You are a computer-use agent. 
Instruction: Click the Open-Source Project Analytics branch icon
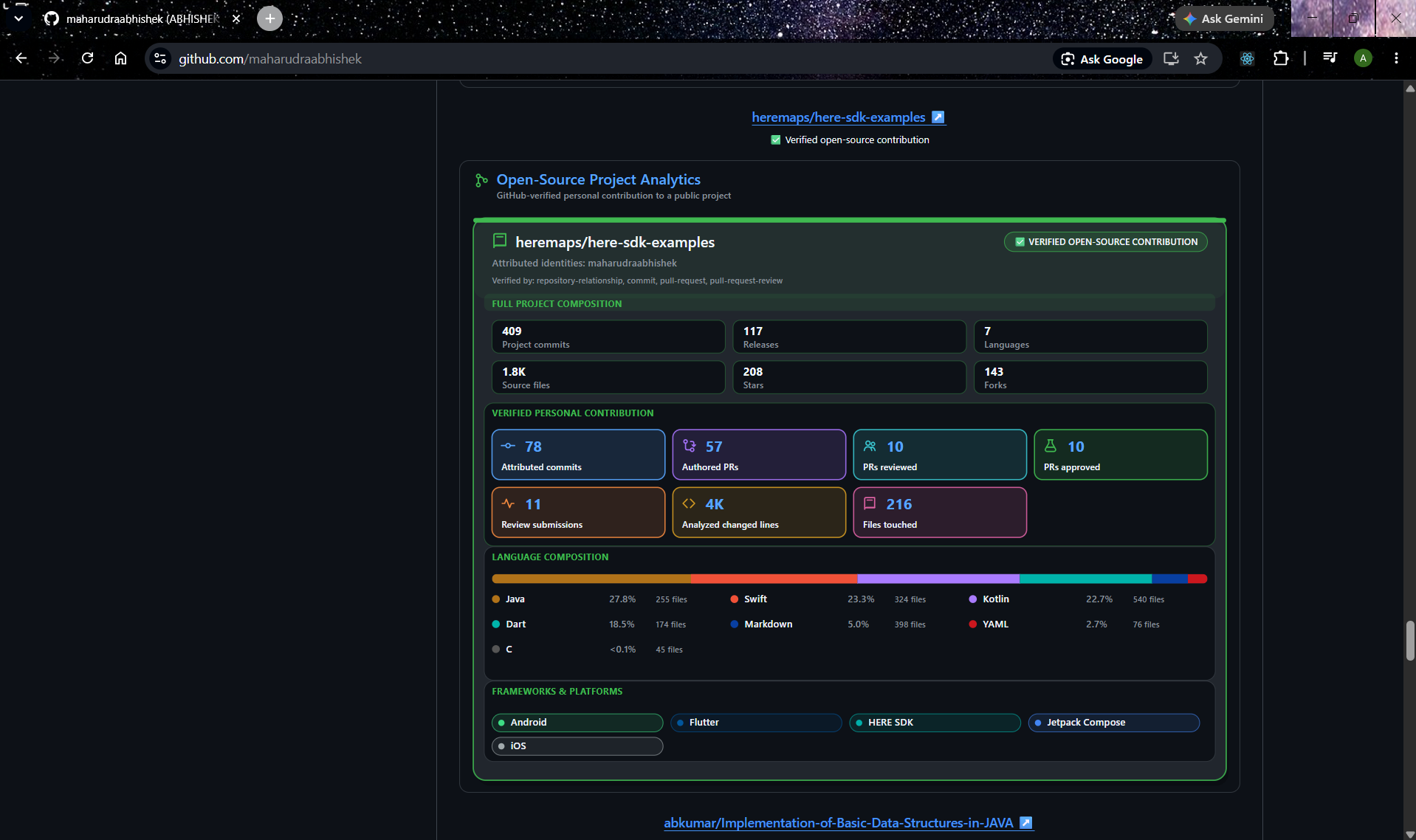481,180
